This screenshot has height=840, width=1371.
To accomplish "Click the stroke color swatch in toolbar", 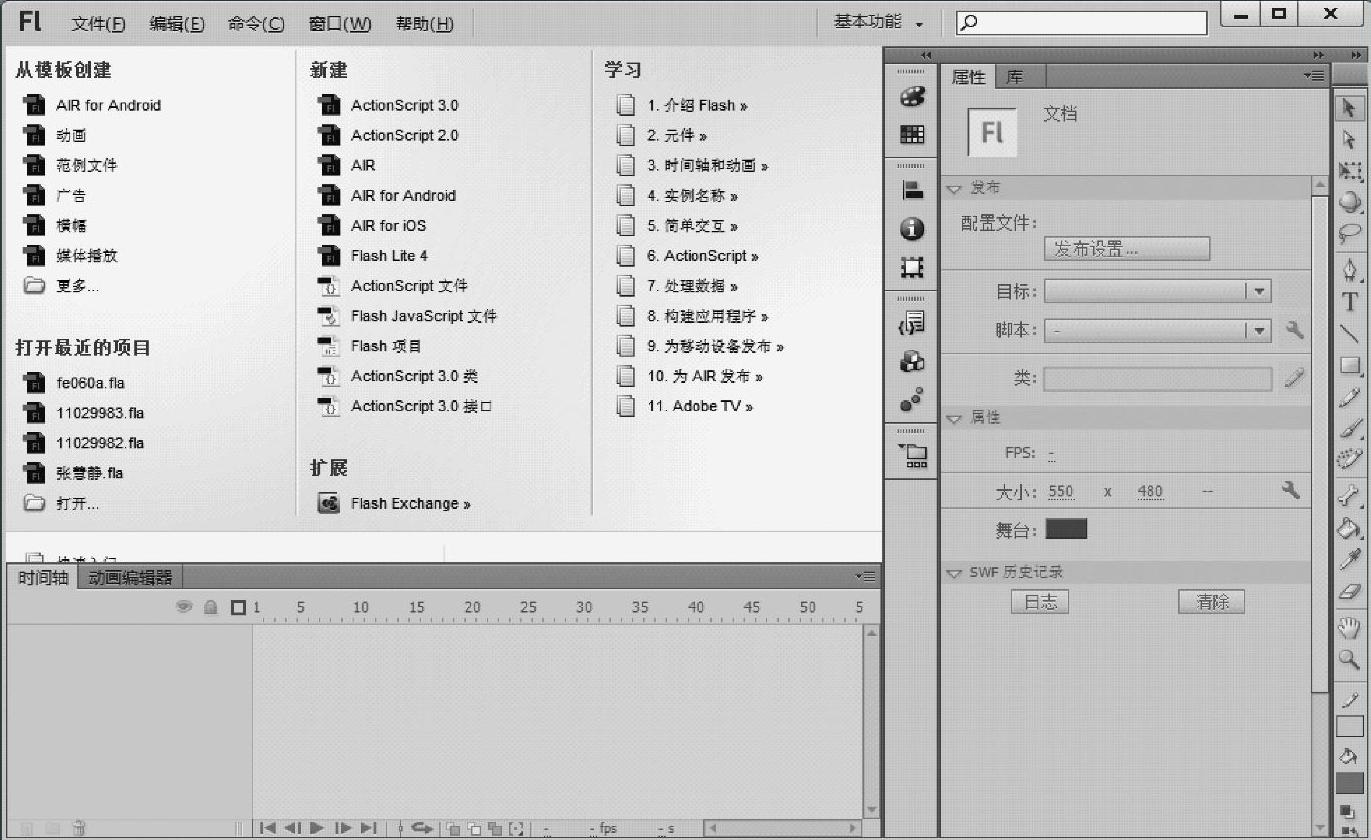I will (1349, 727).
